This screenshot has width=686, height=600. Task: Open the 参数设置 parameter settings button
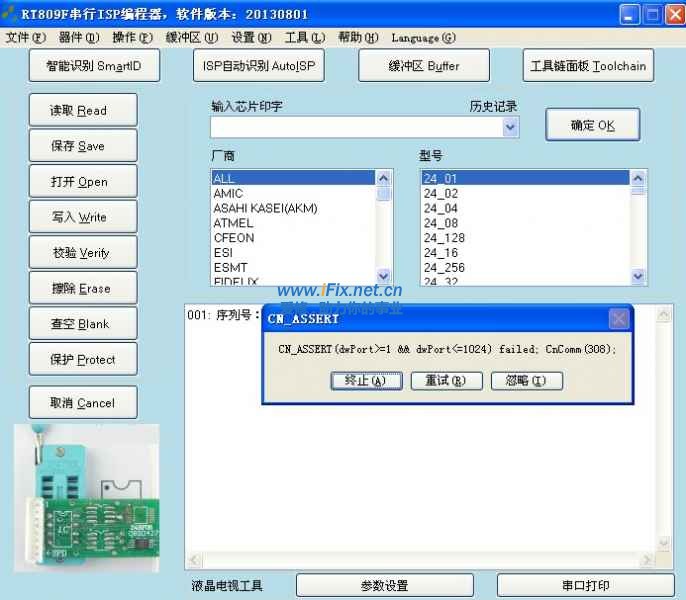click(385, 585)
